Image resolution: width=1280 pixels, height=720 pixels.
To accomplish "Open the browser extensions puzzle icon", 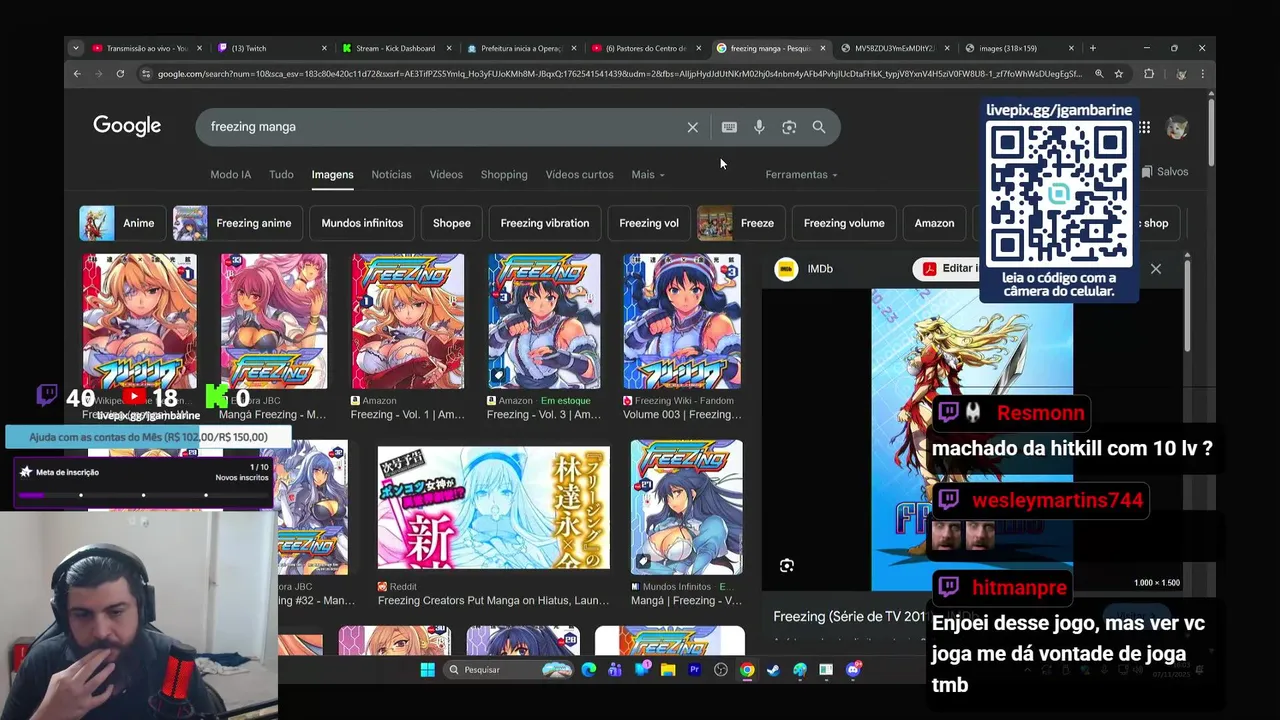I will (1149, 74).
